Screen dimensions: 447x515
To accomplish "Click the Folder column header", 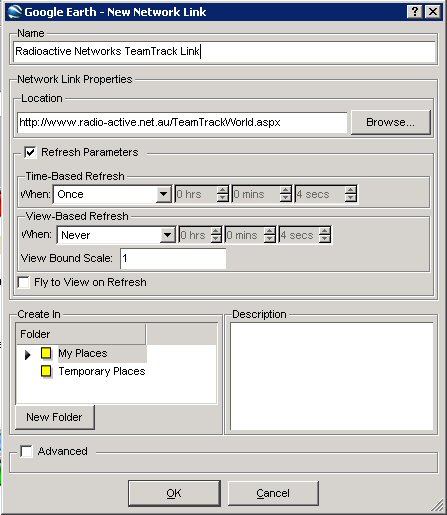I will (x=80, y=334).
